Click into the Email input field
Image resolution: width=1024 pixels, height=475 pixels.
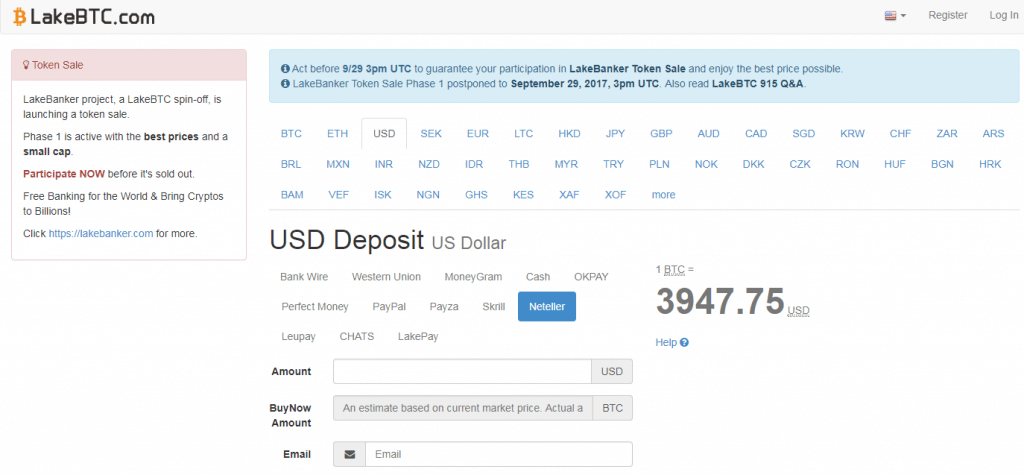(x=499, y=454)
